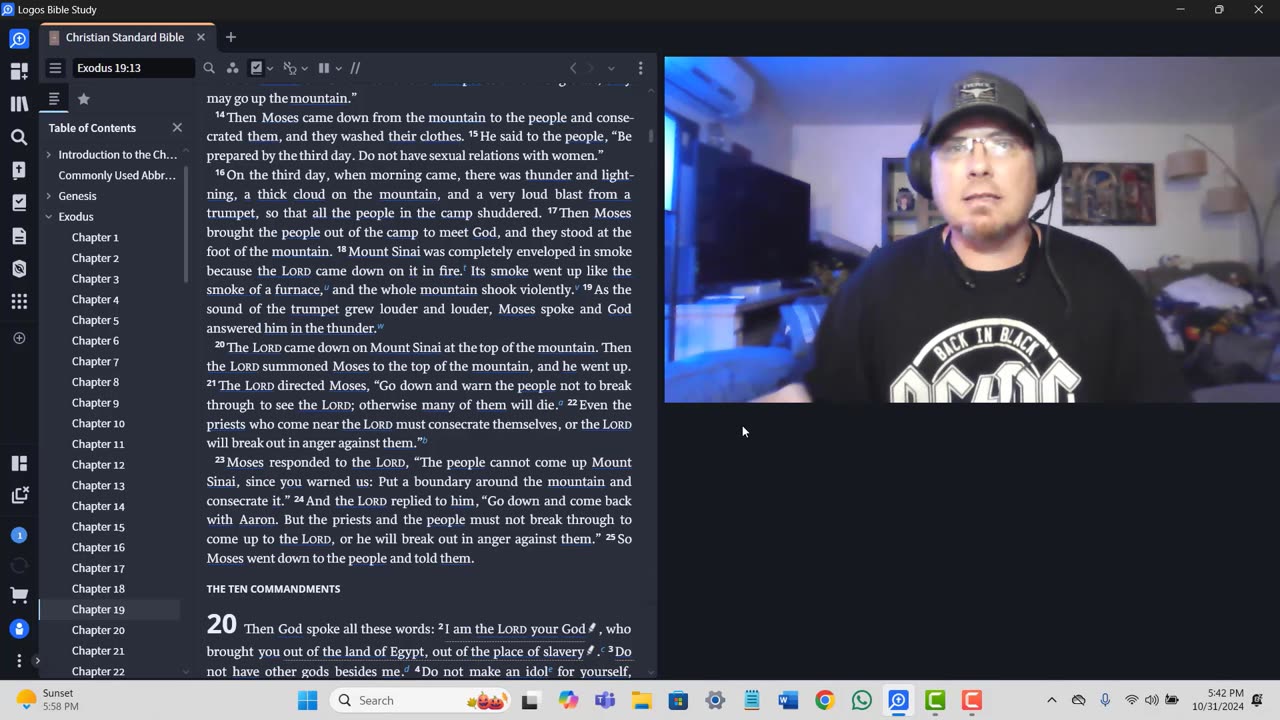Toggle the notes and highlights checkbox icon
This screenshot has height=720, width=1280.
tap(256, 68)
